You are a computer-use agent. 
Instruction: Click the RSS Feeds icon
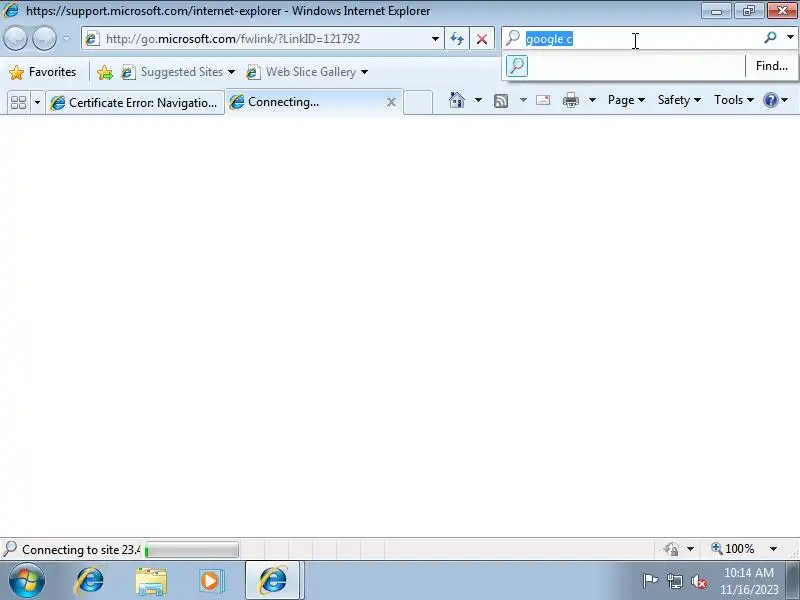[501, 101]
